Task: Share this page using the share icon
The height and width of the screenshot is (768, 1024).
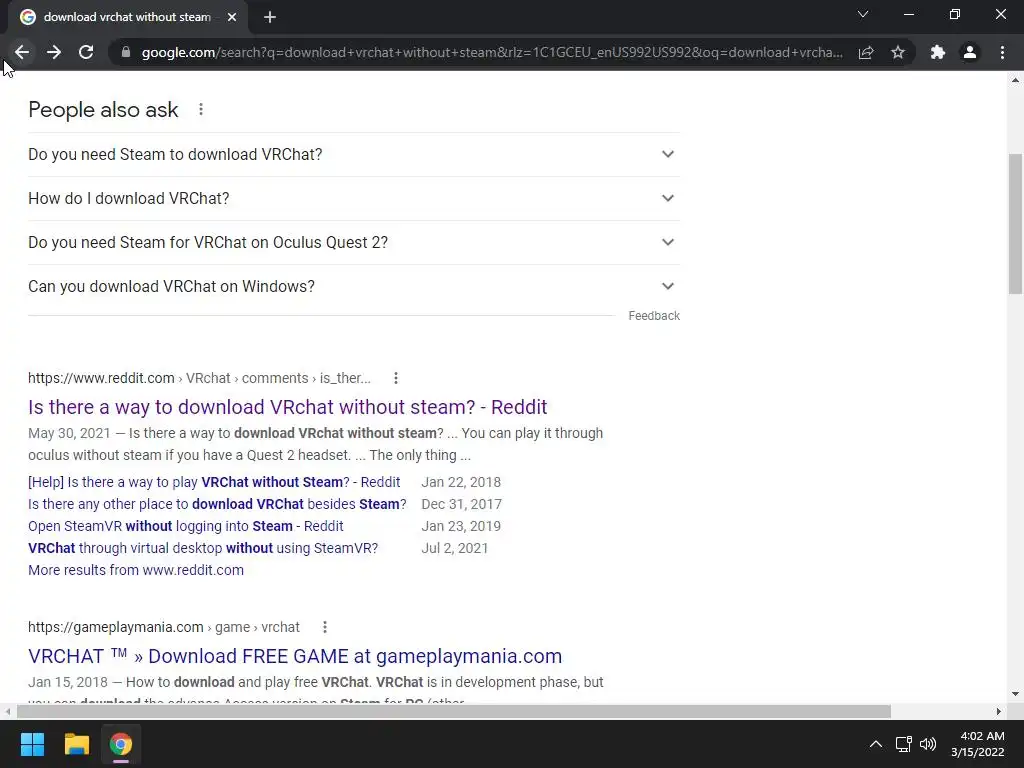Action: click(x=866, y=52)
